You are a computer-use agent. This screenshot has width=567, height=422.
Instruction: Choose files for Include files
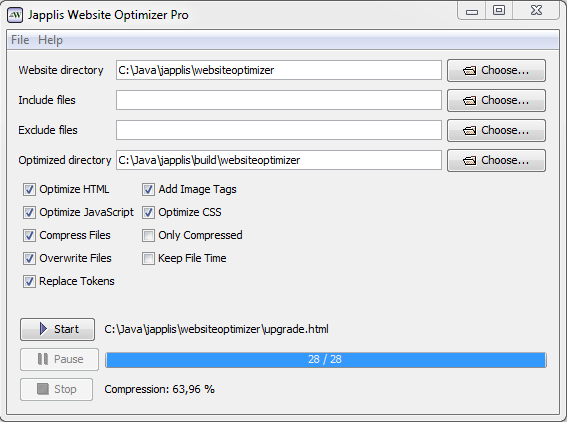[496, 101]
